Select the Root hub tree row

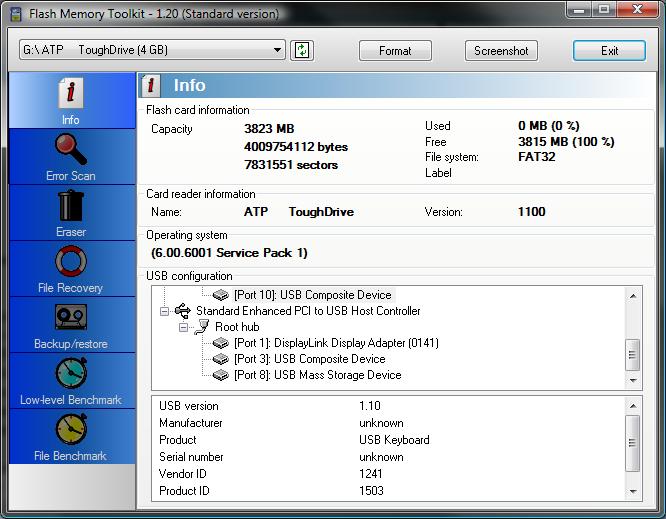point(237,327)
